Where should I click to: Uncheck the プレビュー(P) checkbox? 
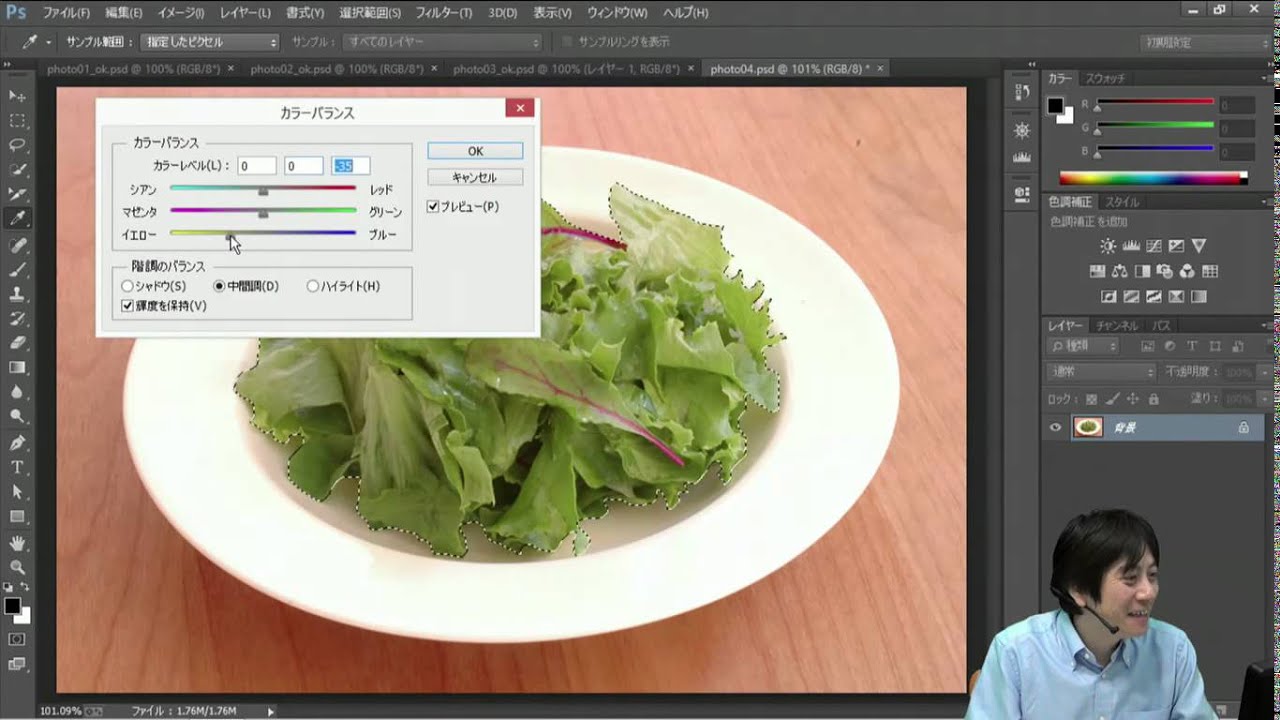[433, 207]
